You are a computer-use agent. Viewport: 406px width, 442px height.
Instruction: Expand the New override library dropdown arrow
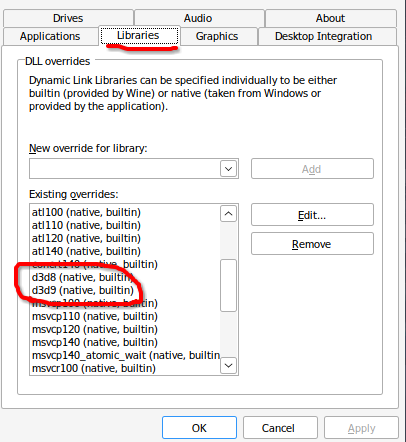pyautogui.click(x=228, y=169)
